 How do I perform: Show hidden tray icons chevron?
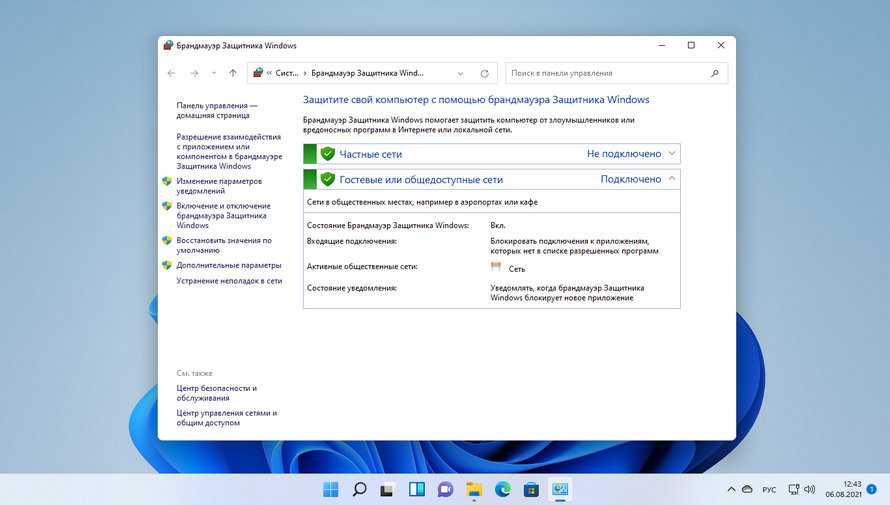point(731,489)
